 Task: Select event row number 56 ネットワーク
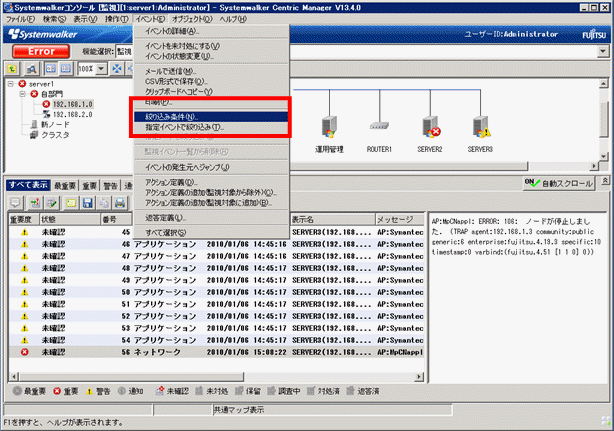pyautogui.click(x=216, y=352)
